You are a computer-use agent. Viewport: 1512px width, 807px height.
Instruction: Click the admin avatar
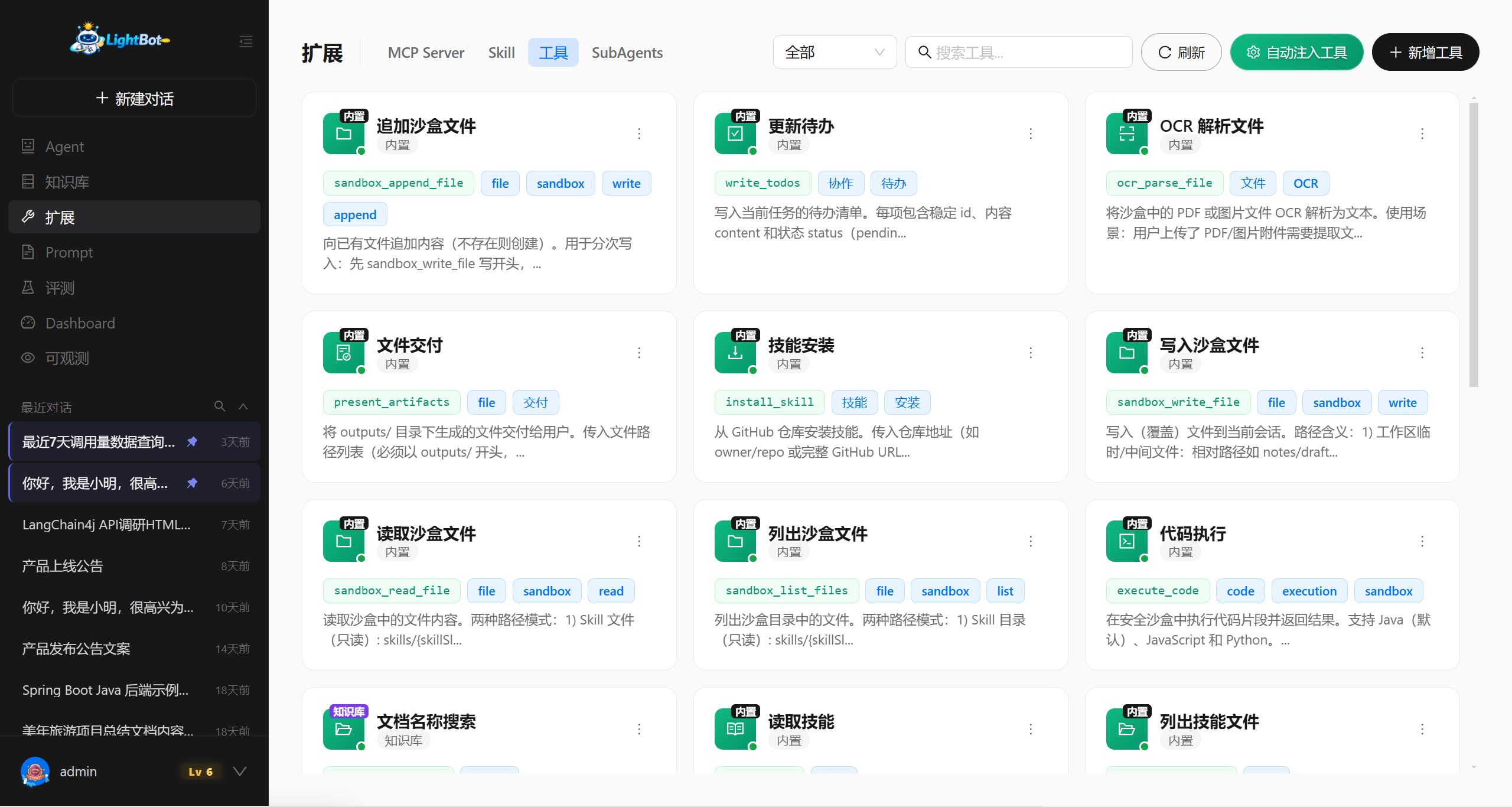(x=35, y=772)
